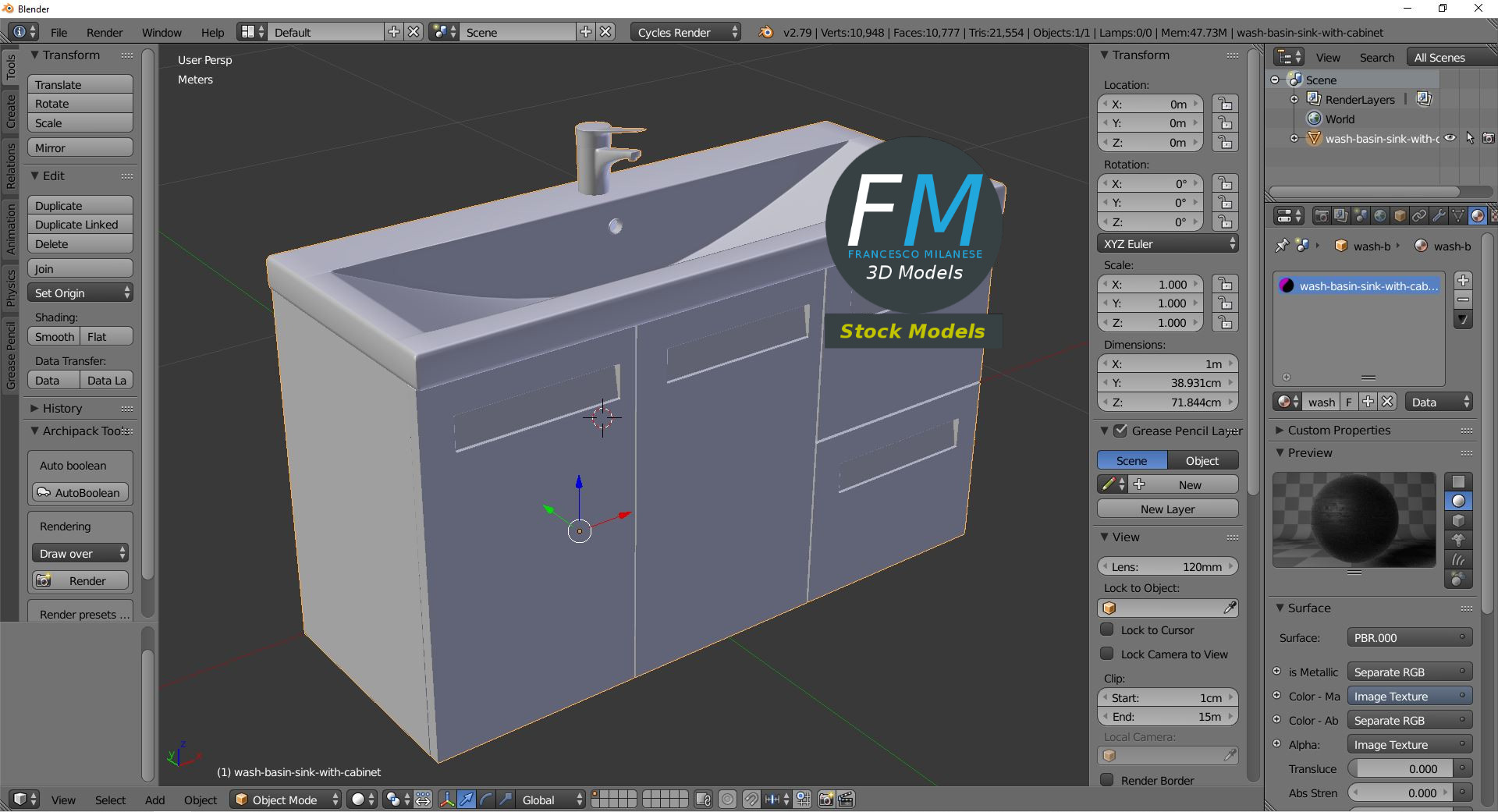This screenshot has height=812, width=1498.
Task: Click the Smooth shading button
Action: pyautogui.click(x=54, y=337)
